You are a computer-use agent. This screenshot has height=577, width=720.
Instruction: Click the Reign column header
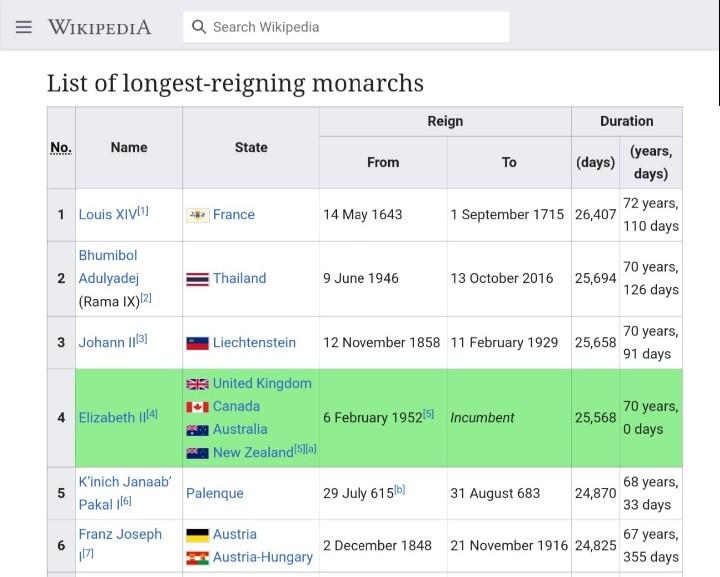click(445, 121)
